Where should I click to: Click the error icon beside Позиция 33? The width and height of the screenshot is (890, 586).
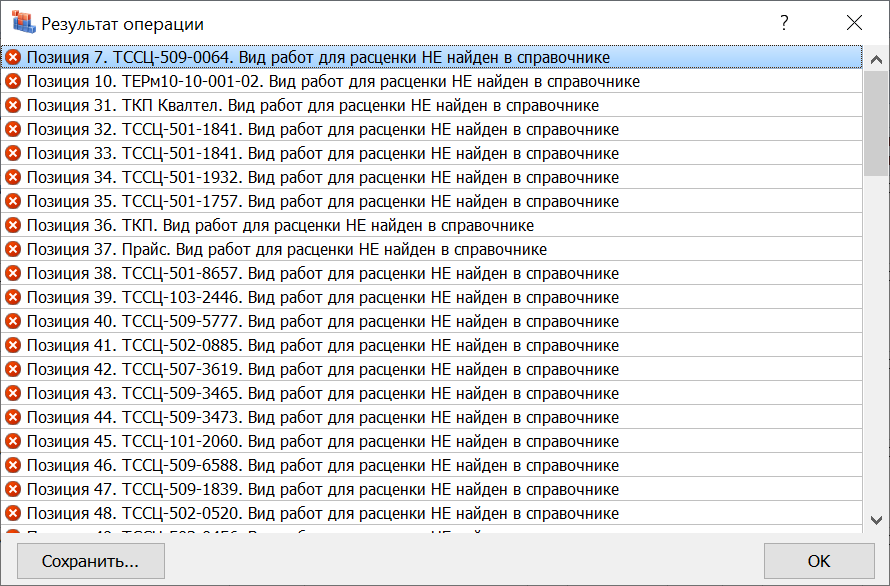point(13,153)
